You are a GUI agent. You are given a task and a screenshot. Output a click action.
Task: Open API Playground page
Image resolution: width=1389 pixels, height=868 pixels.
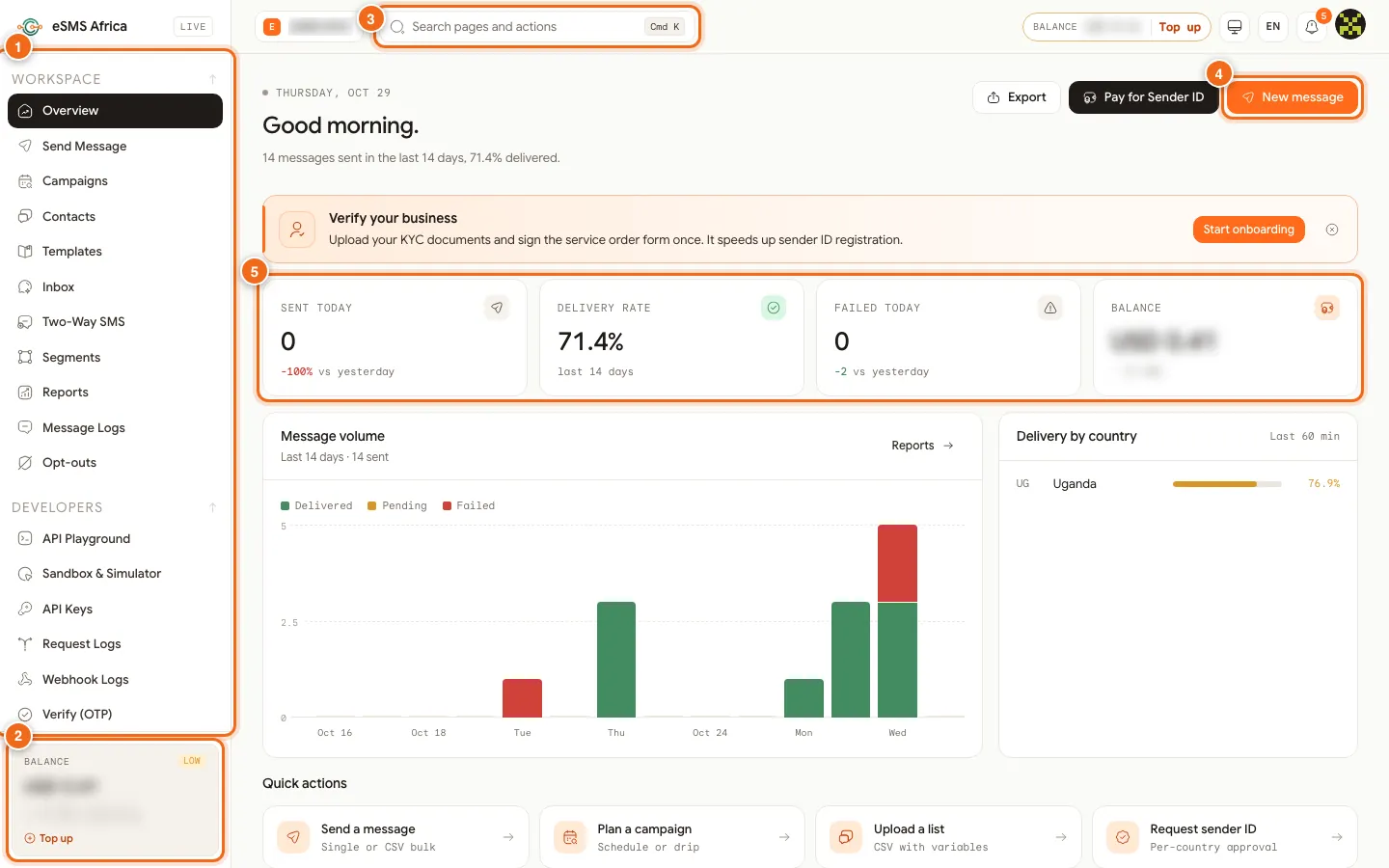click(115, 538)
